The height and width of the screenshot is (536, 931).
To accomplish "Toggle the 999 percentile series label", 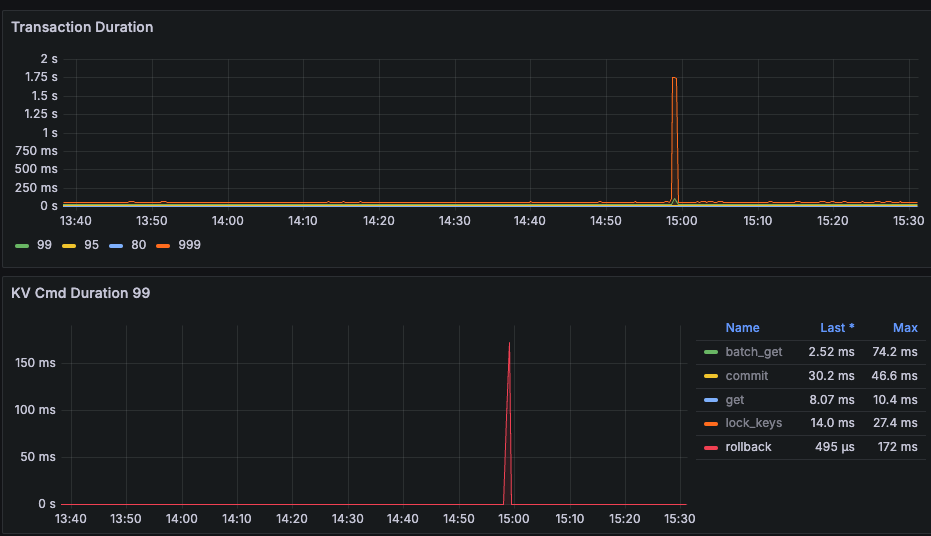I will (x=189, y=245).
